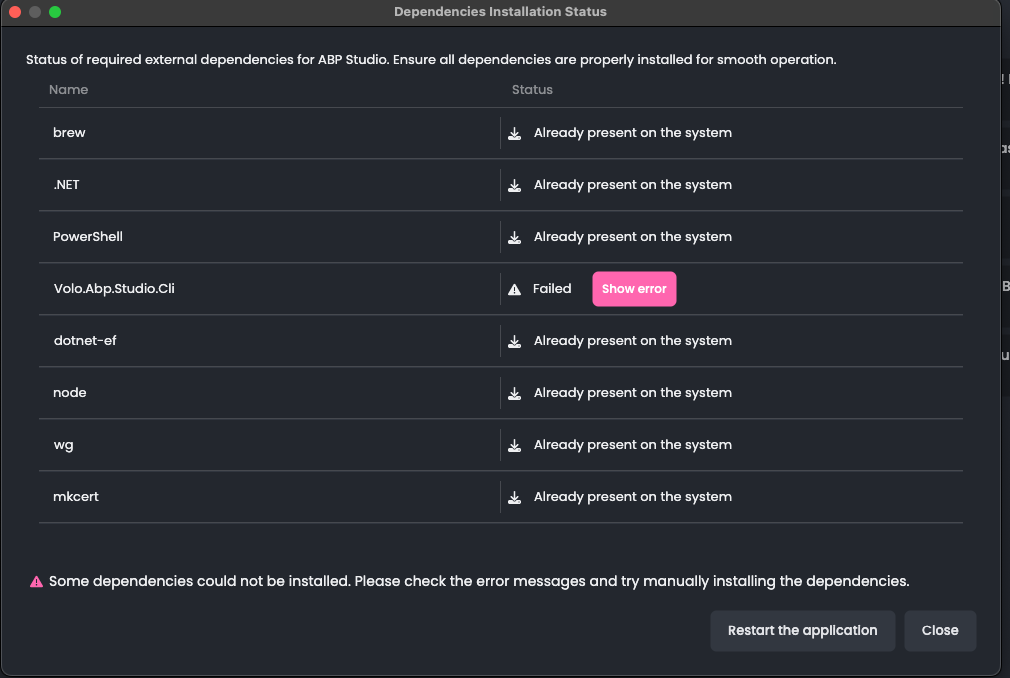Click the download icon in the node row
Viewport: 1010px width, 678px height.
[515, 393]
